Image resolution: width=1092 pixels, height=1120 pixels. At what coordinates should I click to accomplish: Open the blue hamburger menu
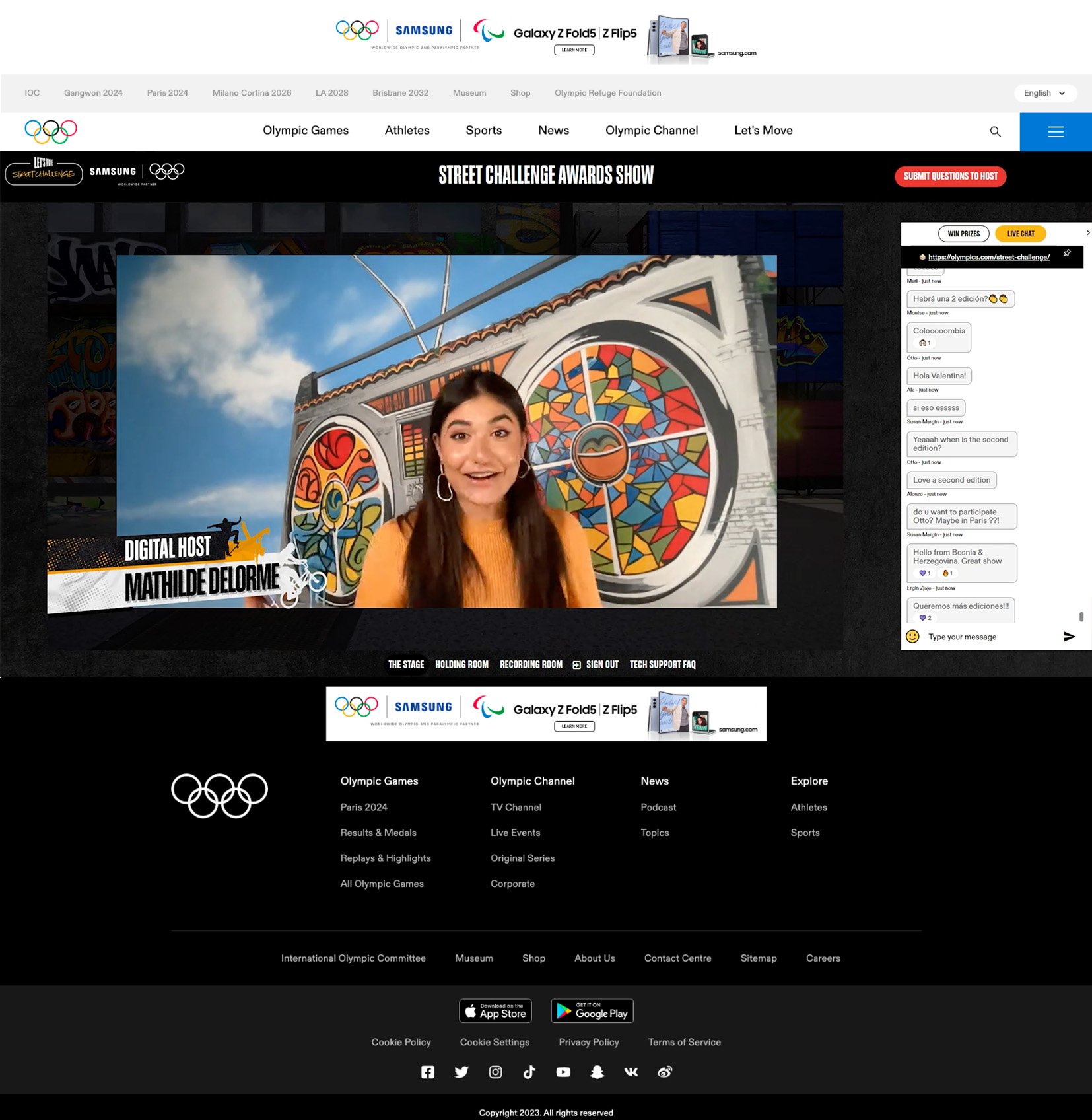coord(1056,131)
